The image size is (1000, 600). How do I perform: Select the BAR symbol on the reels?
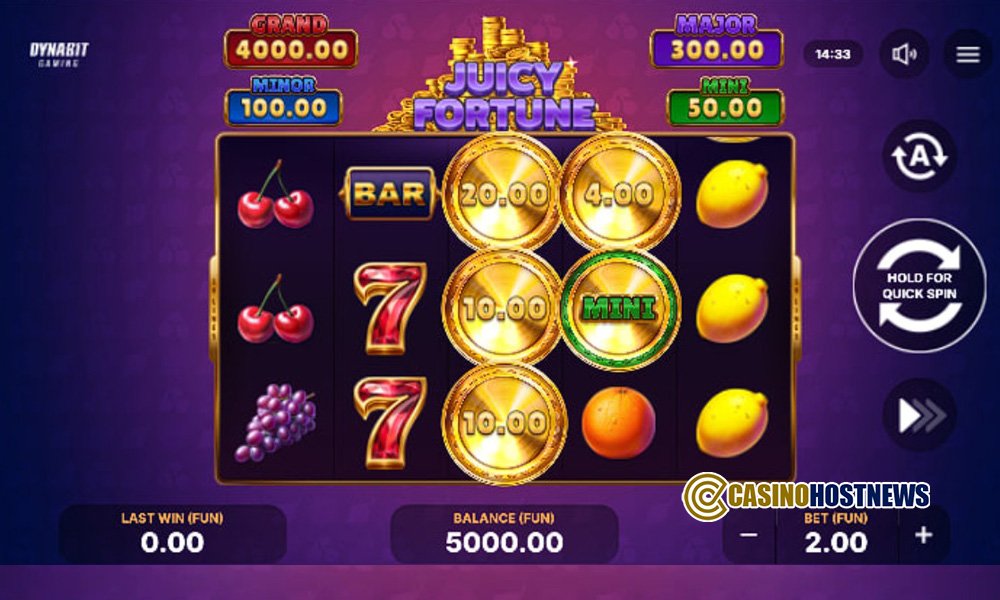point(389,194)
